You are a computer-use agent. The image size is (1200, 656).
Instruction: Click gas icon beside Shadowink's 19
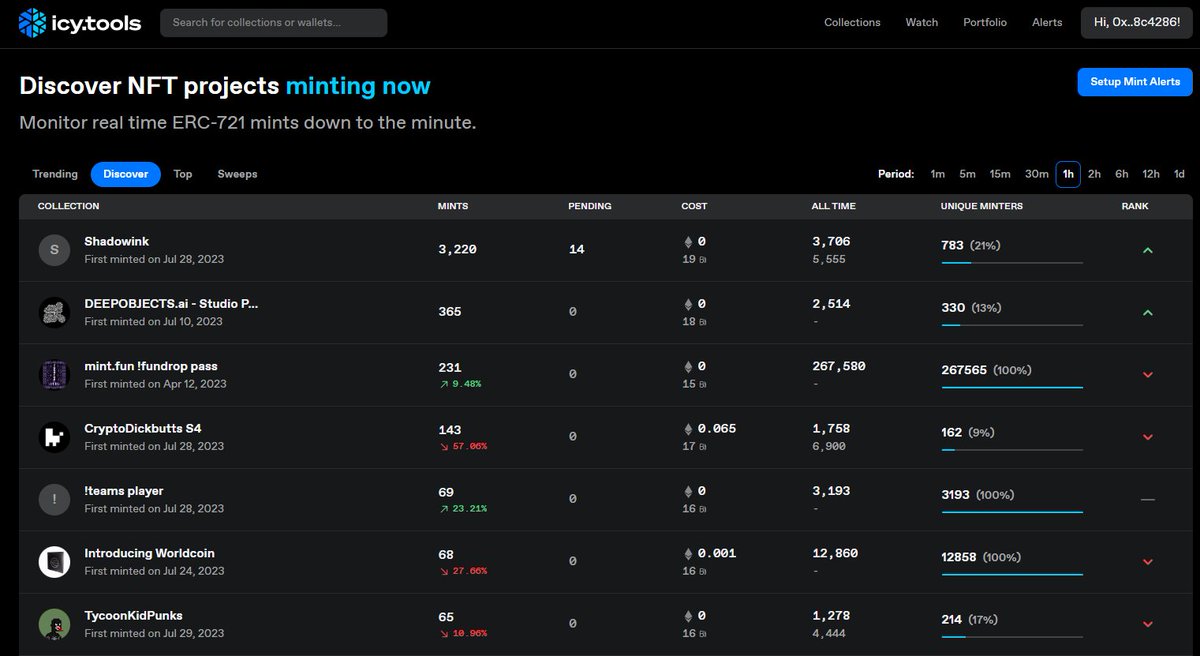coord(703,260)
